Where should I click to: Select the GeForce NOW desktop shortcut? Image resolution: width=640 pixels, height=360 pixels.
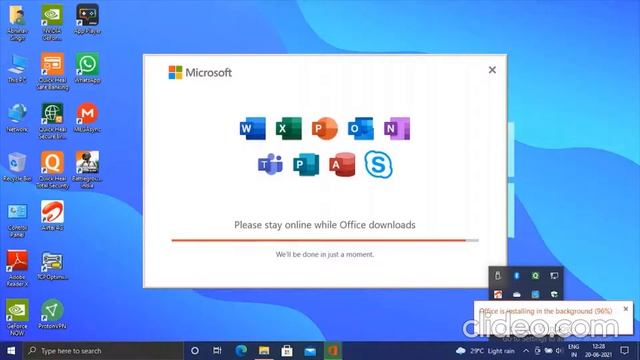coord(17,317)
